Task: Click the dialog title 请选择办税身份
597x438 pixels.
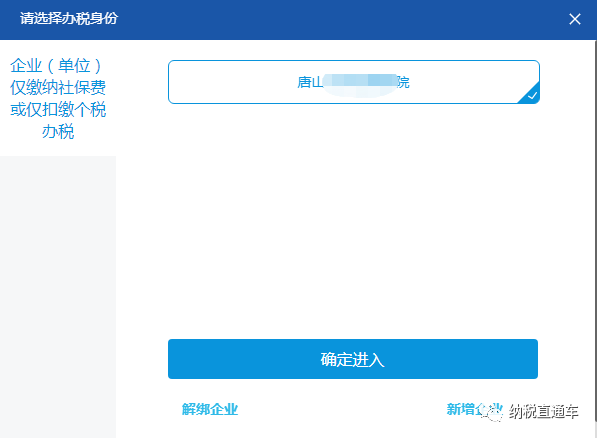Action: [69, 18]
